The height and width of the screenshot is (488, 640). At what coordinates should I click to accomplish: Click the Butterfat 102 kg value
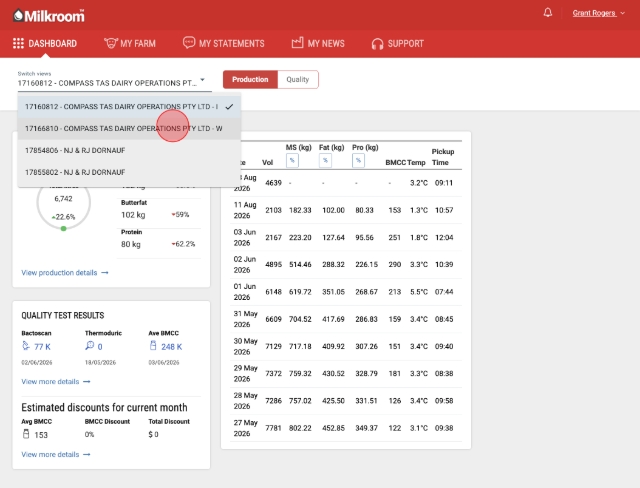[133, 215]
